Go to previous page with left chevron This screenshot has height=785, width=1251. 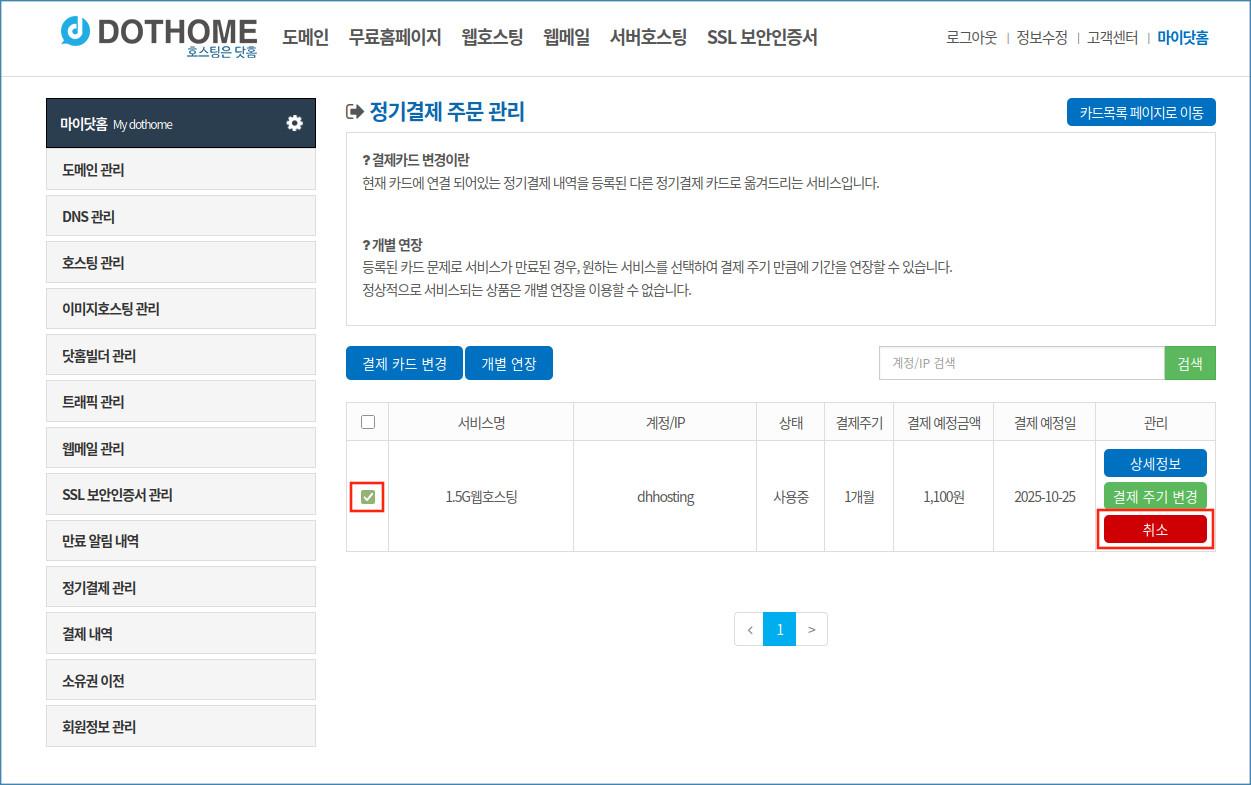pos(749,629)
